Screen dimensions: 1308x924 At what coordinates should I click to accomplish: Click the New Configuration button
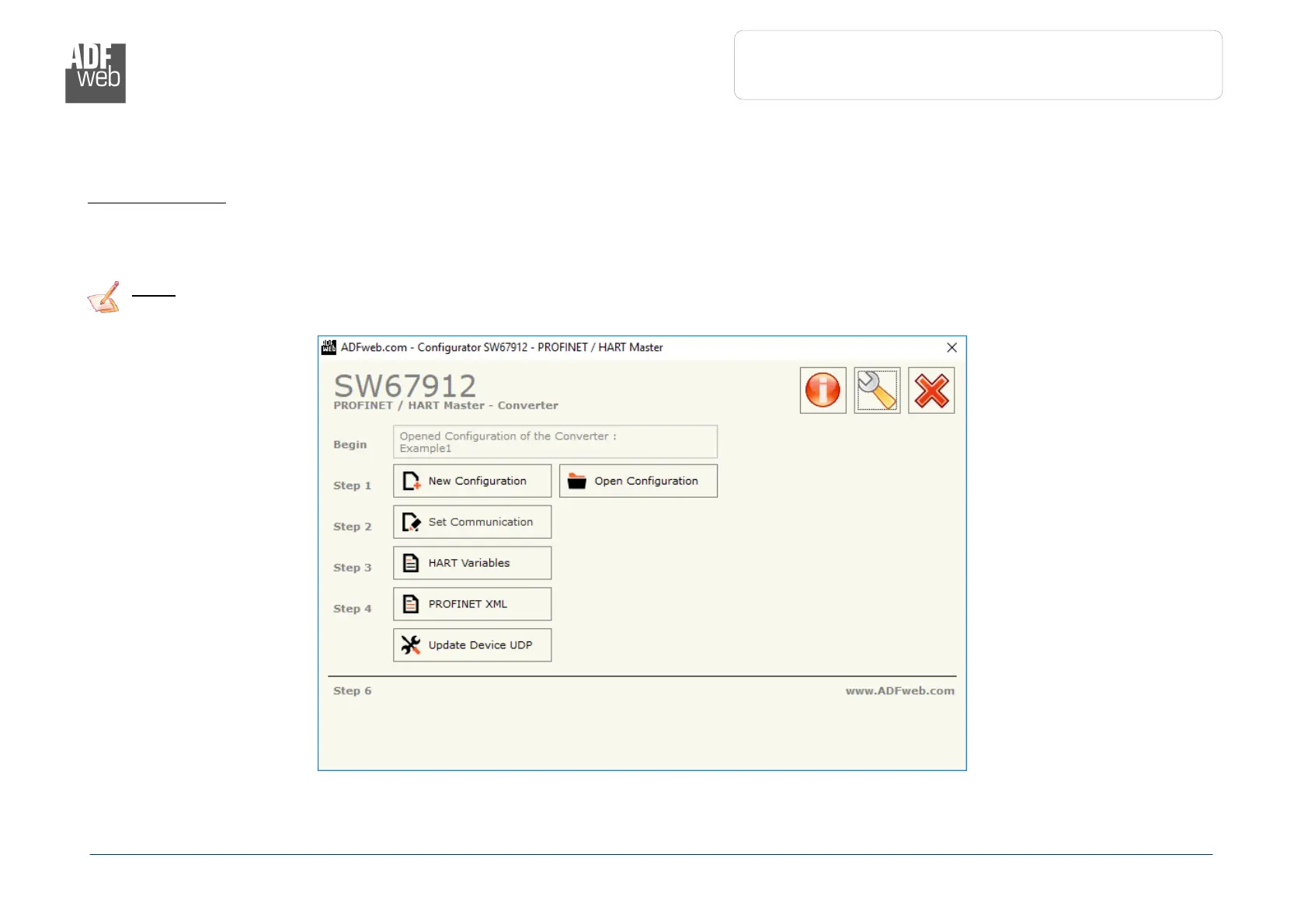472,481
